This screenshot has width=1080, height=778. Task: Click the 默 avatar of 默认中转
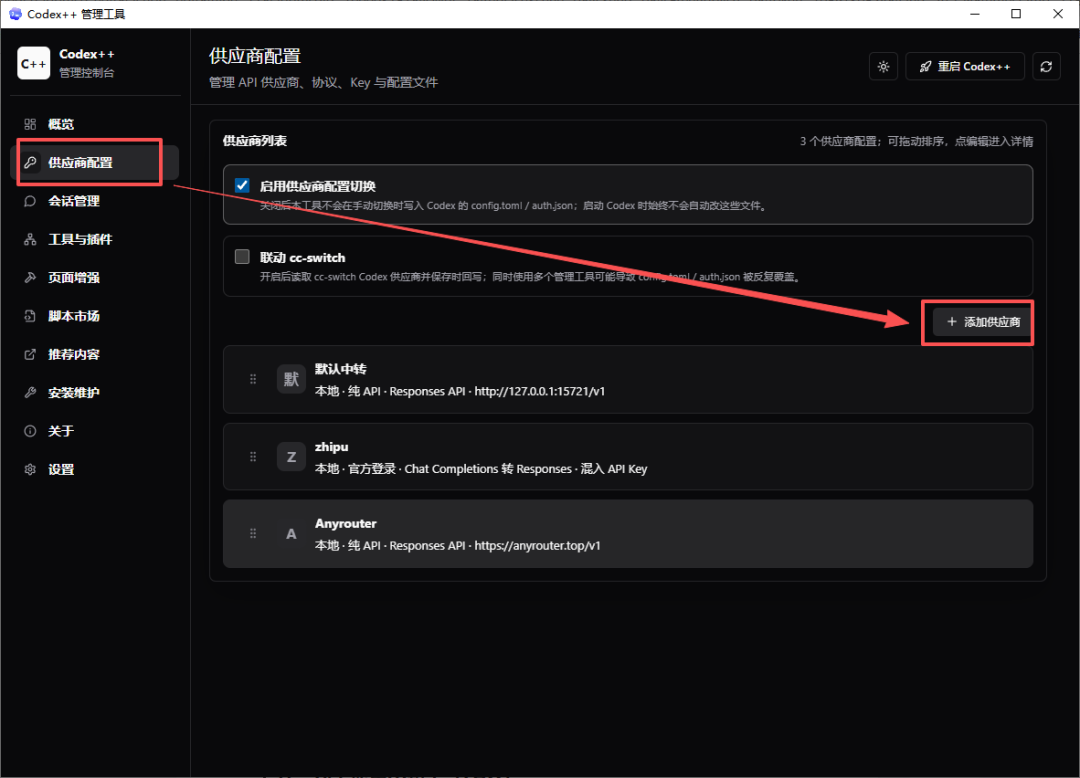(291, 379)
